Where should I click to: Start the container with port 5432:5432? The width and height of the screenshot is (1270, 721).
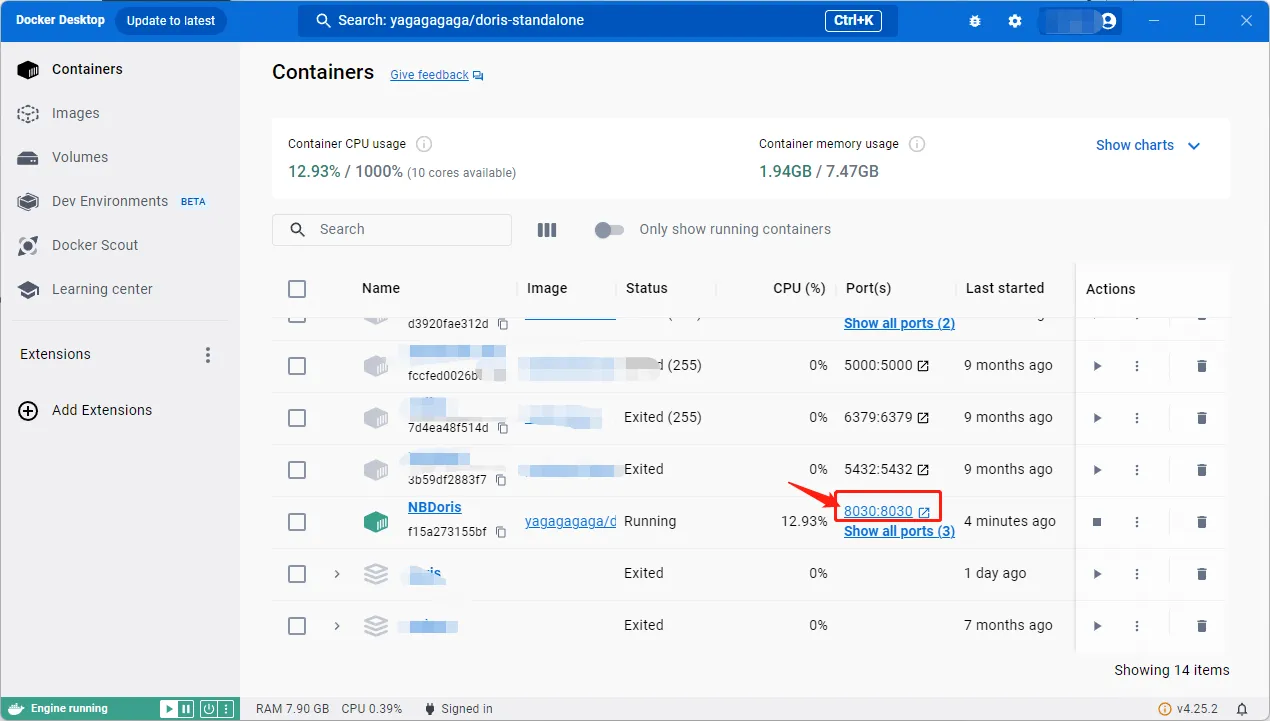1097,470
